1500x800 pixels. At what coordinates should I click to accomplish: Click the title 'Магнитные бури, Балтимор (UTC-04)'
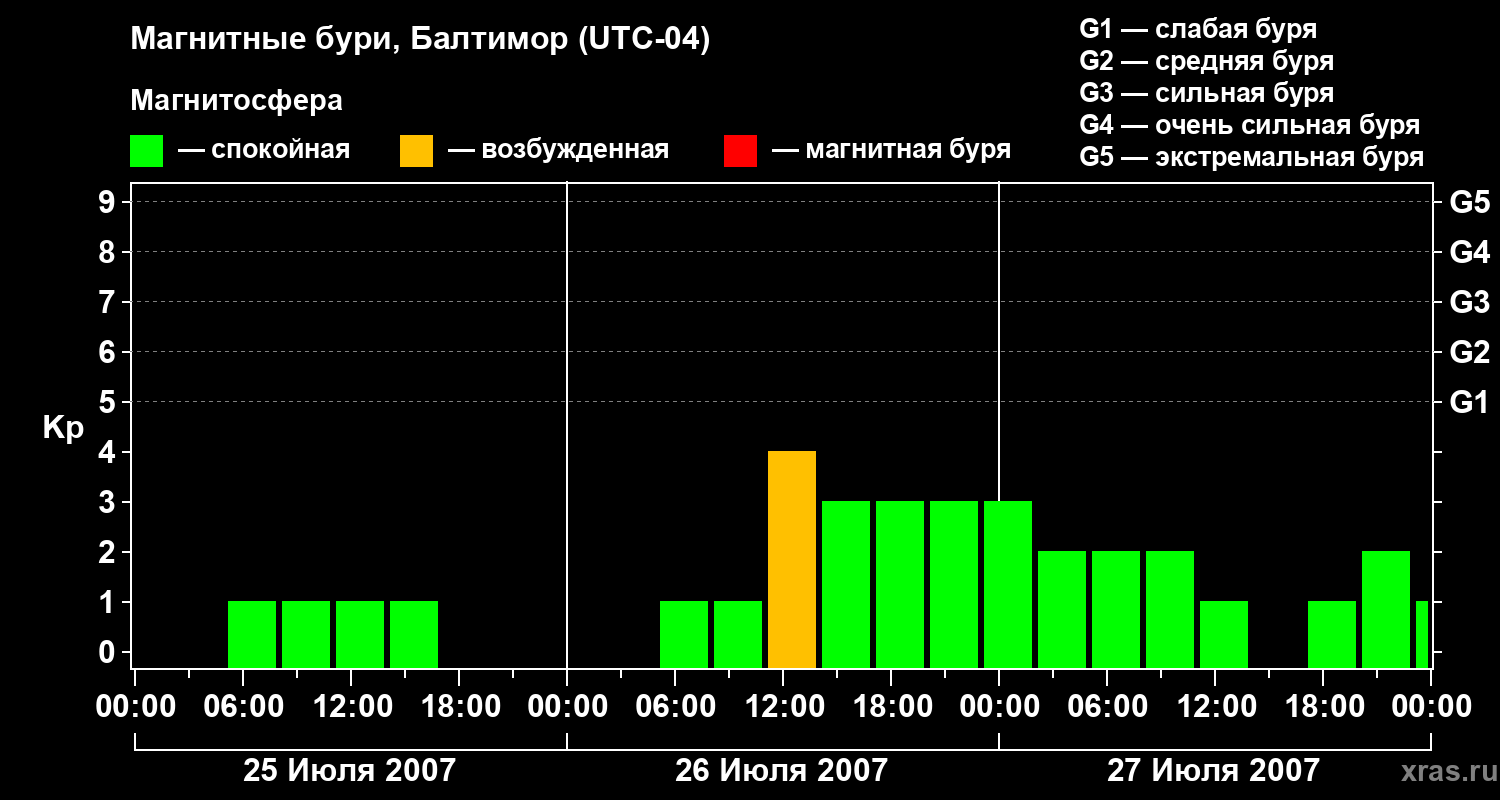coord(420,40)
